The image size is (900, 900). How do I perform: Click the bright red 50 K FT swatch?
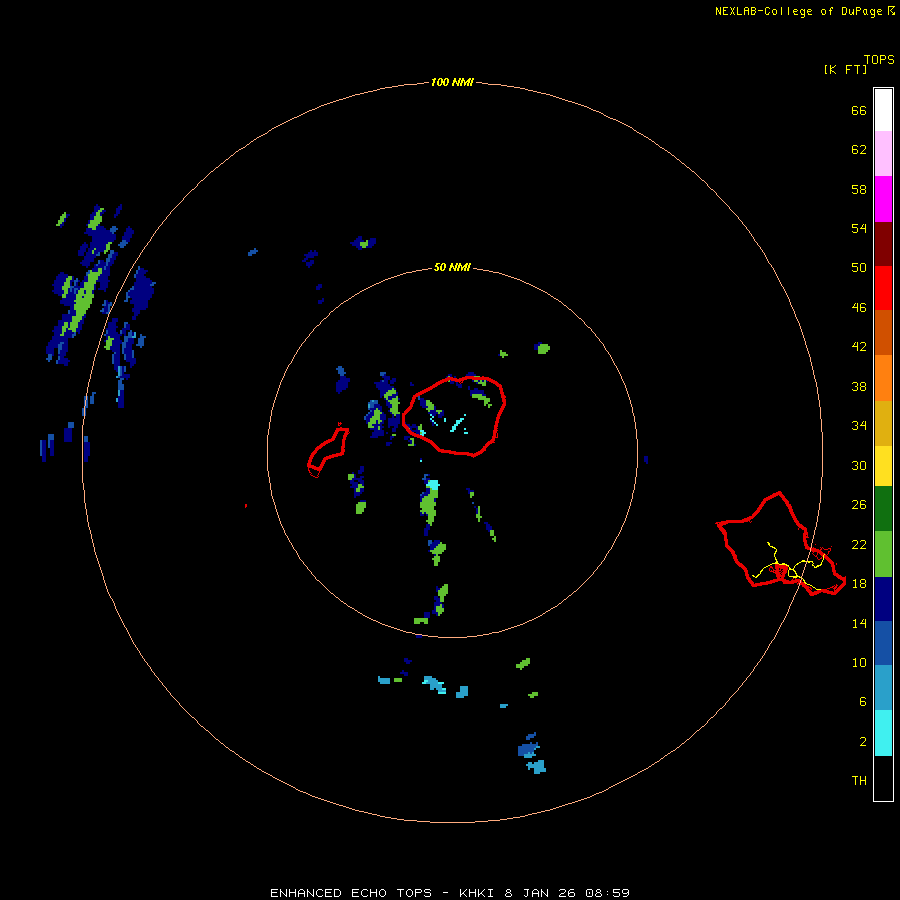[x=883, y=288]
